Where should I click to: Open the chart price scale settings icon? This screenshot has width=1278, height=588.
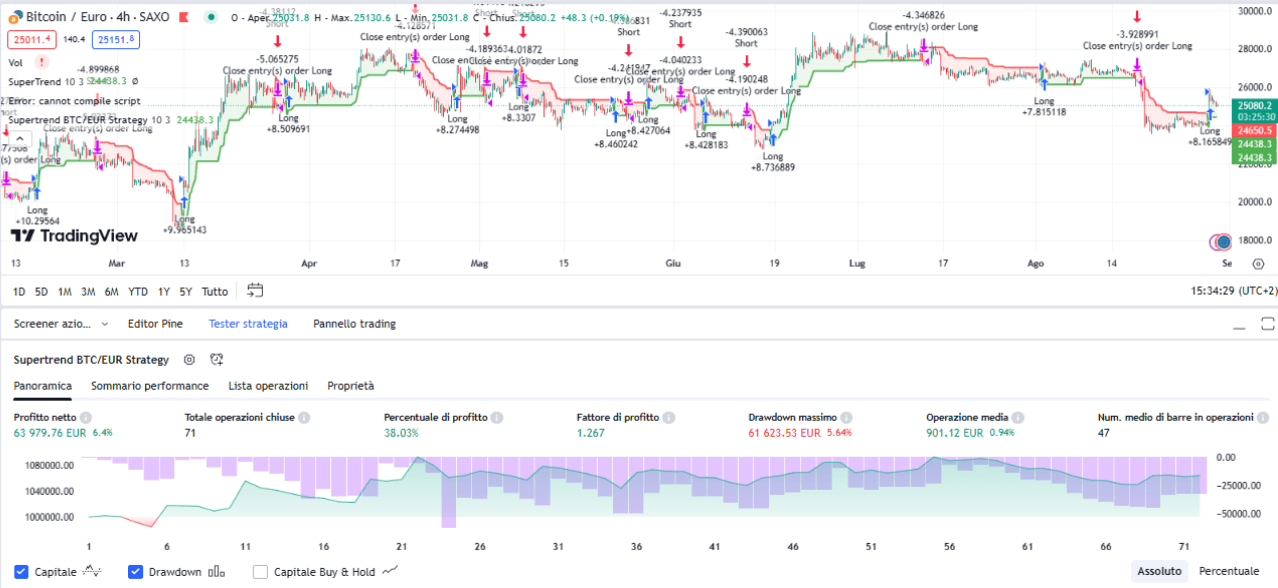click(x=1258, y=262)
